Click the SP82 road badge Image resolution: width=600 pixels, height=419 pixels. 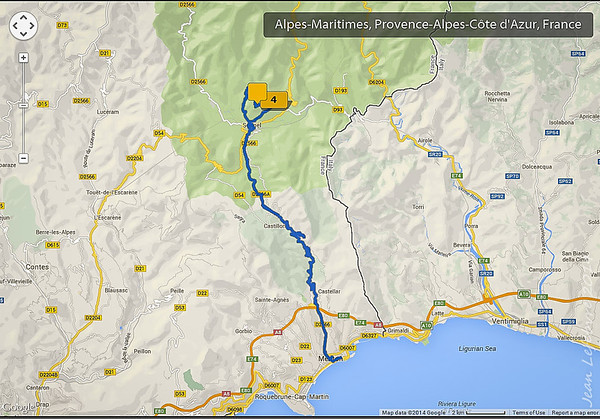565,181
